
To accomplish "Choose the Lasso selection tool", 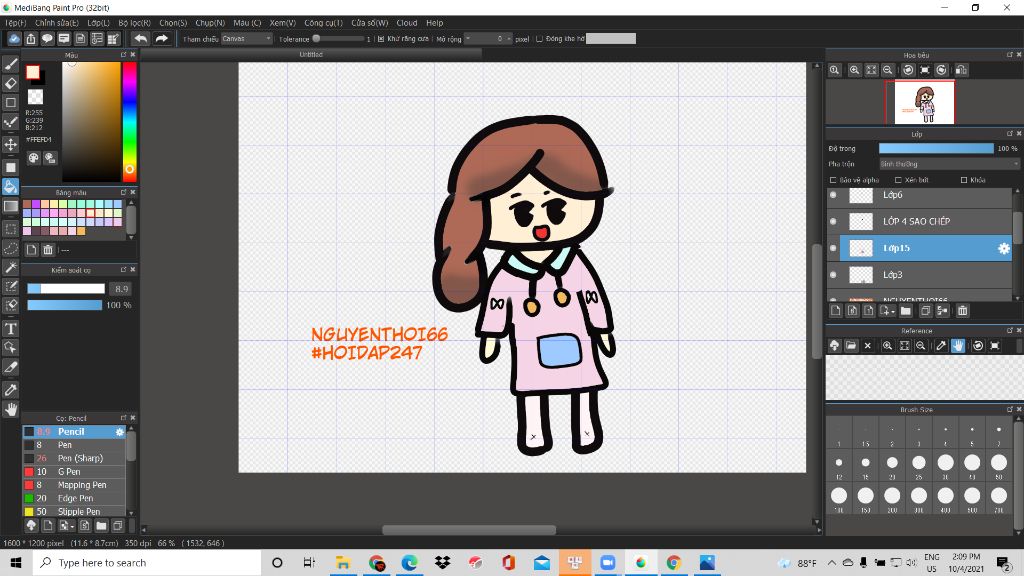I will 10,248.
